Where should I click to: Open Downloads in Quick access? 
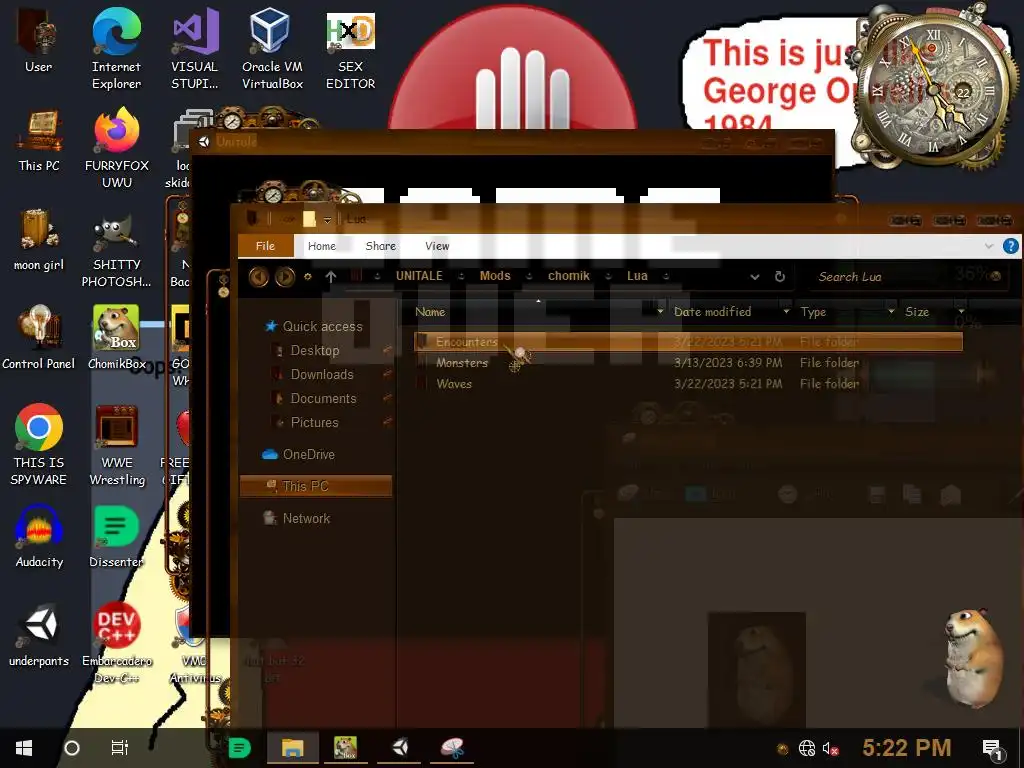(x=322, y=375)
